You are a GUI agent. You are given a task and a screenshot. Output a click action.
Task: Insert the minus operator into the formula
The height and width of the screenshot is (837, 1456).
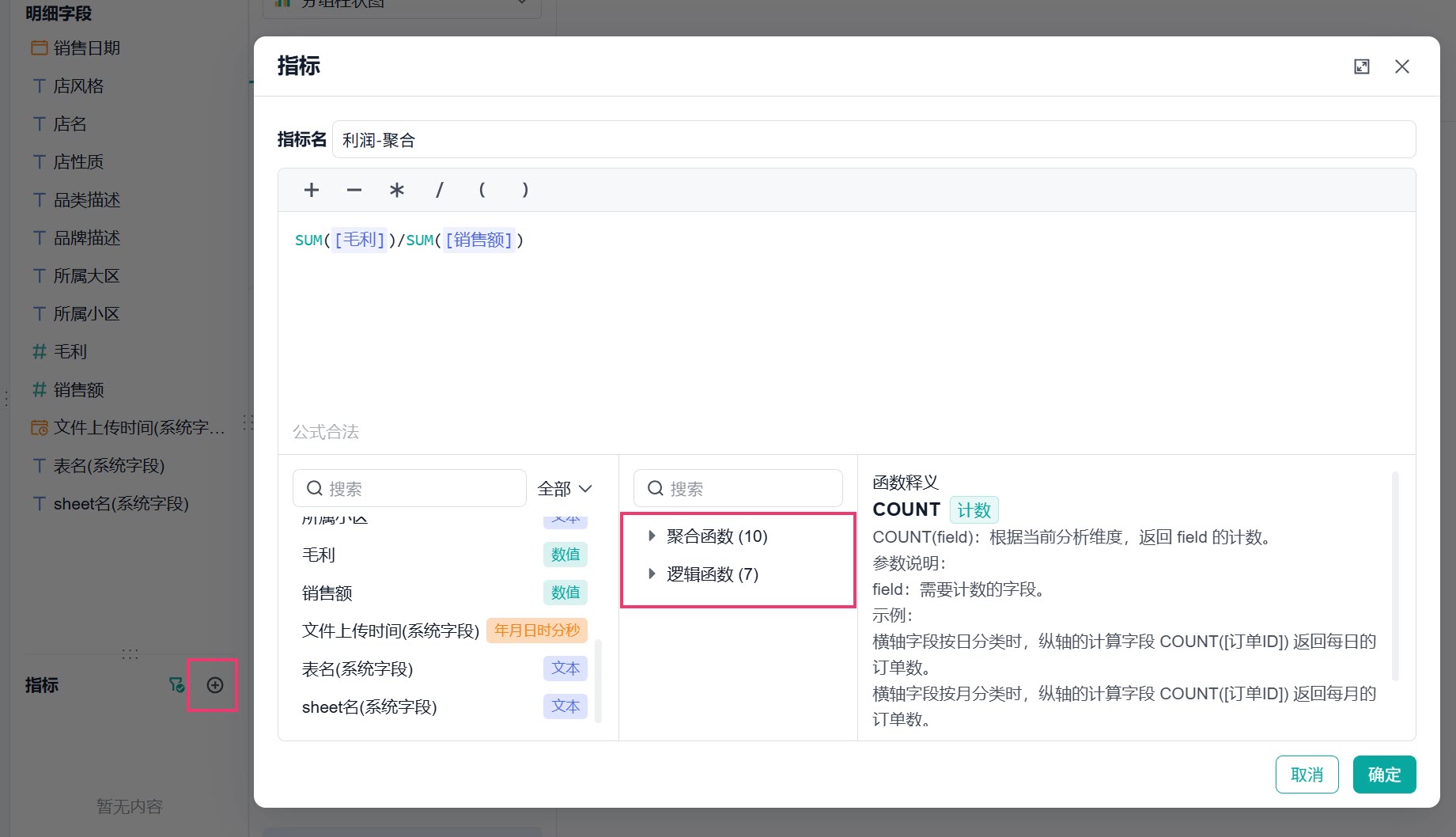click(354, 190)
